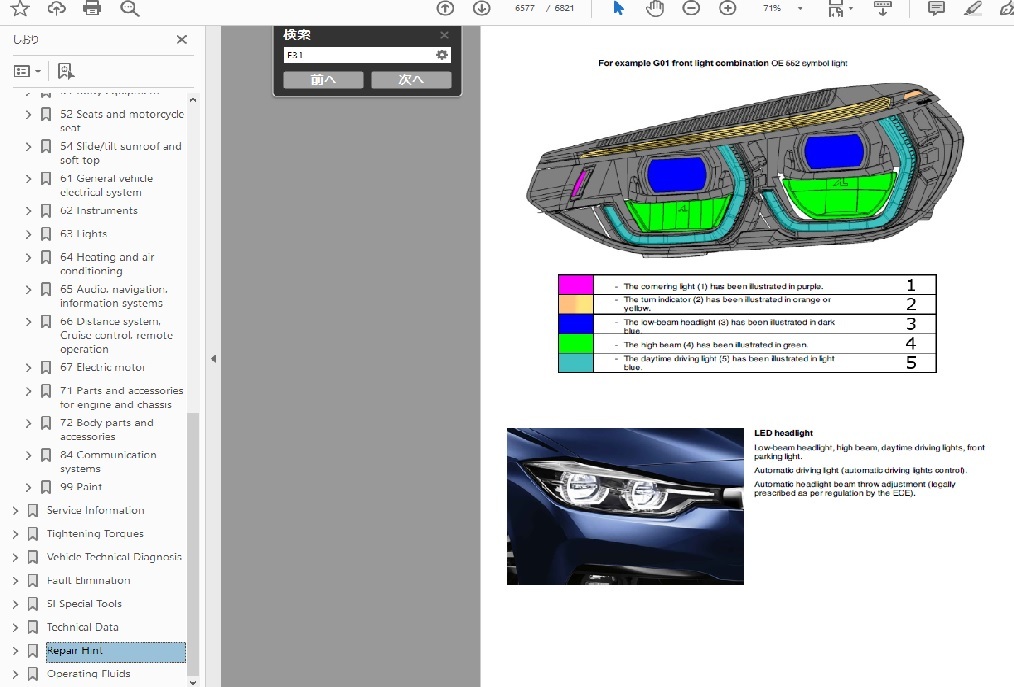The height and width of the screenshot is (687, 1014).
Task: Open the bookmarks panel options menu
Action: (27, 71)
